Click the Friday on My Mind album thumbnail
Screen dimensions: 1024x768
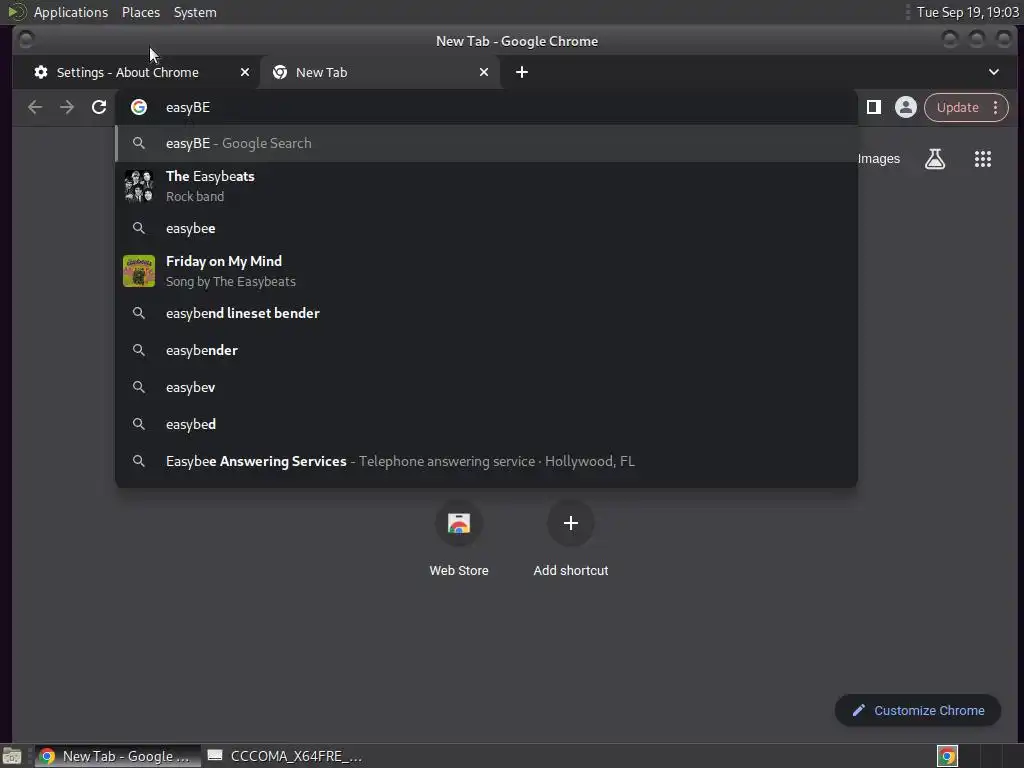tap(138, 271)
